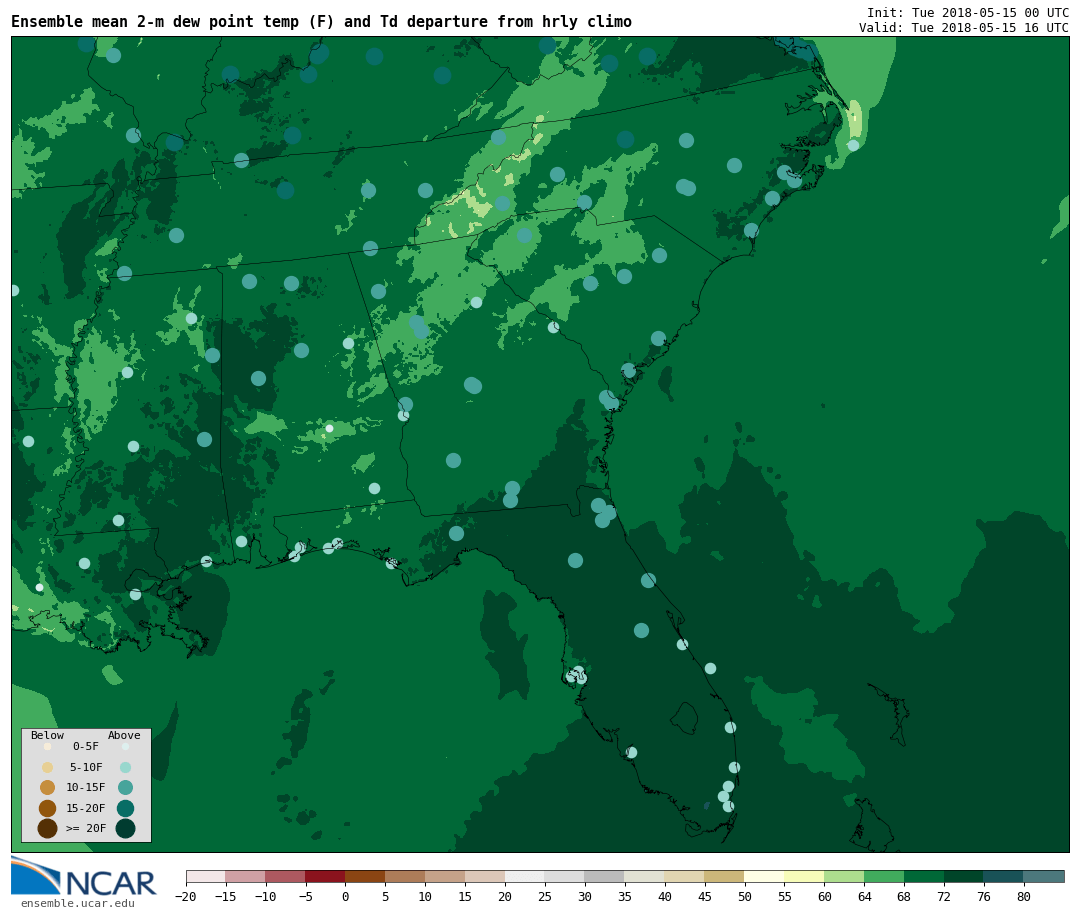This screenshot has height=915, width=1080.
Task: Click the '-20' colorbar tick label
Action: pos(186,896)
